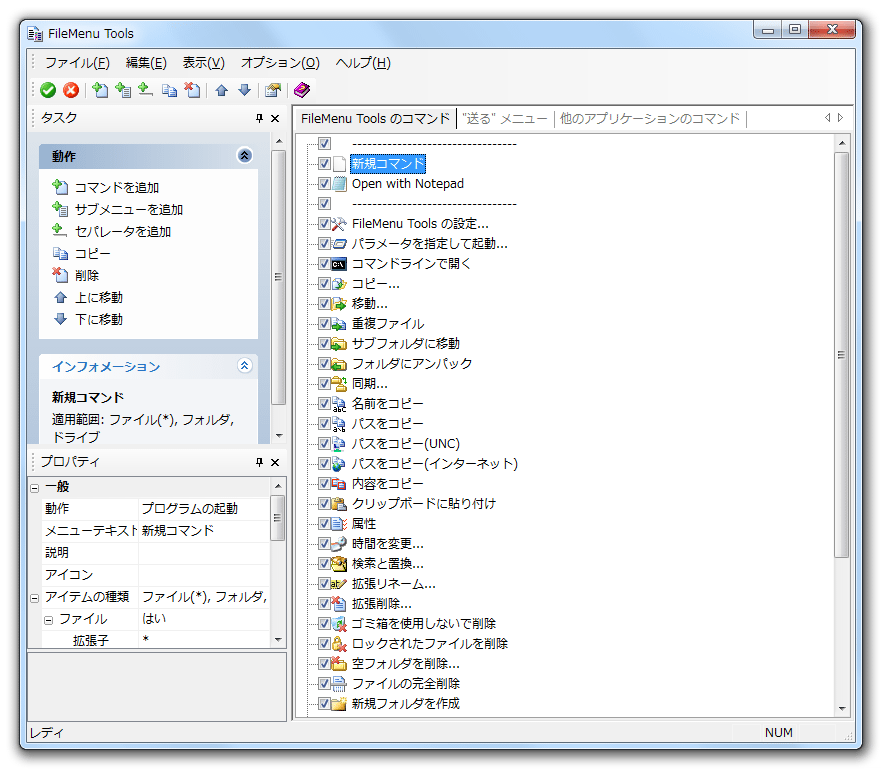Open the 編集(E) menu
Image resolution: width=885 pixels, height=773 pixels.
(146, 63)
